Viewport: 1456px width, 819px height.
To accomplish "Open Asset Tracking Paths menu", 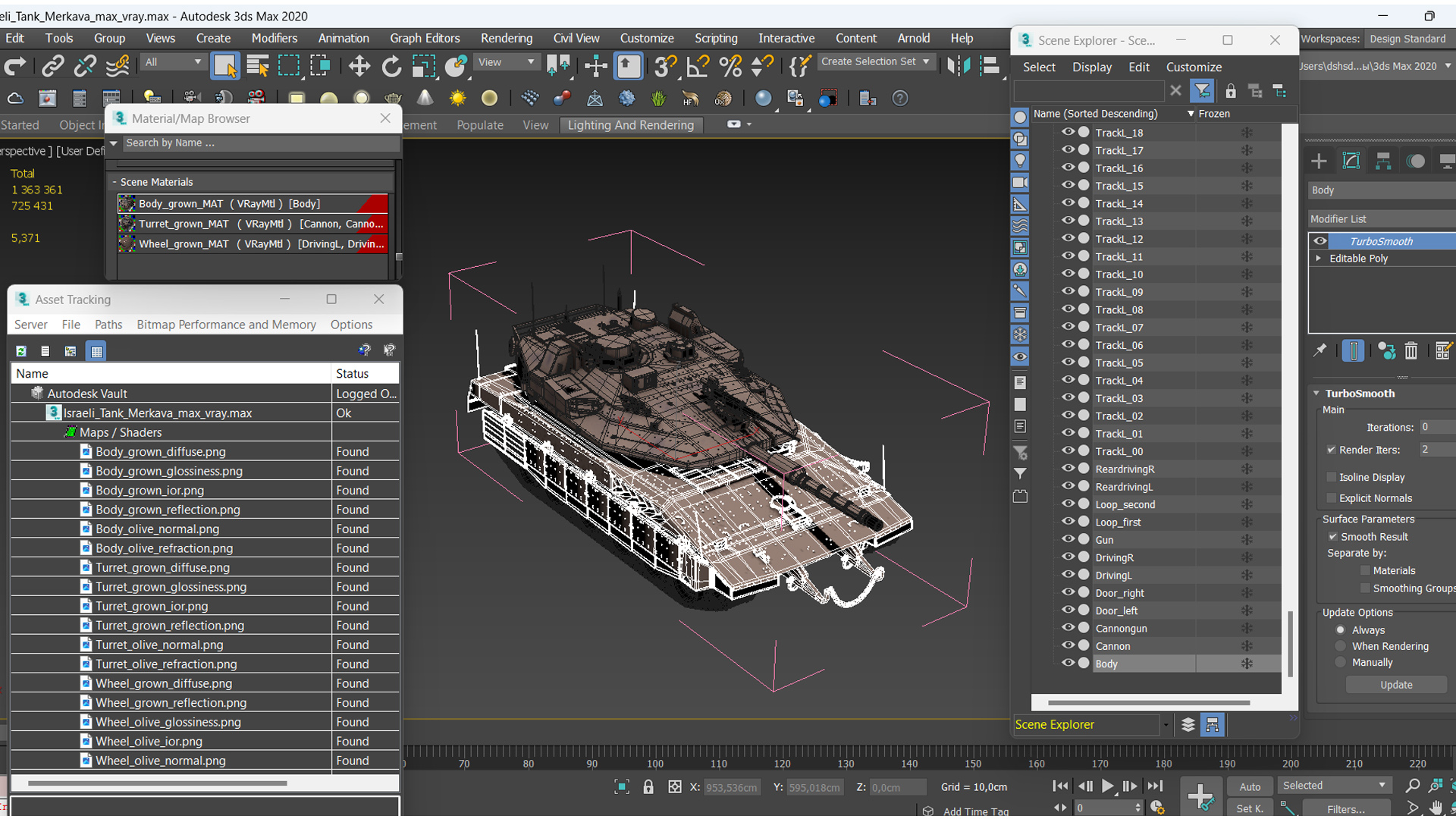I will (108, 325).
